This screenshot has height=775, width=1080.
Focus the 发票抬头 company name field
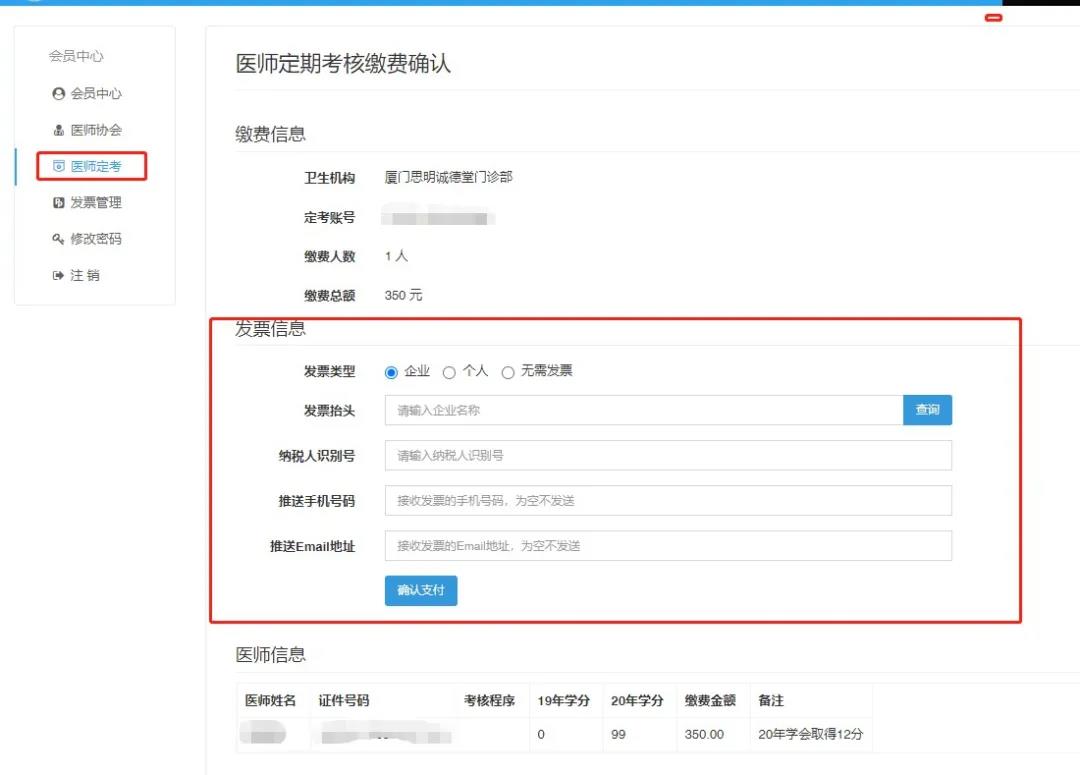(x=643, y=410)
